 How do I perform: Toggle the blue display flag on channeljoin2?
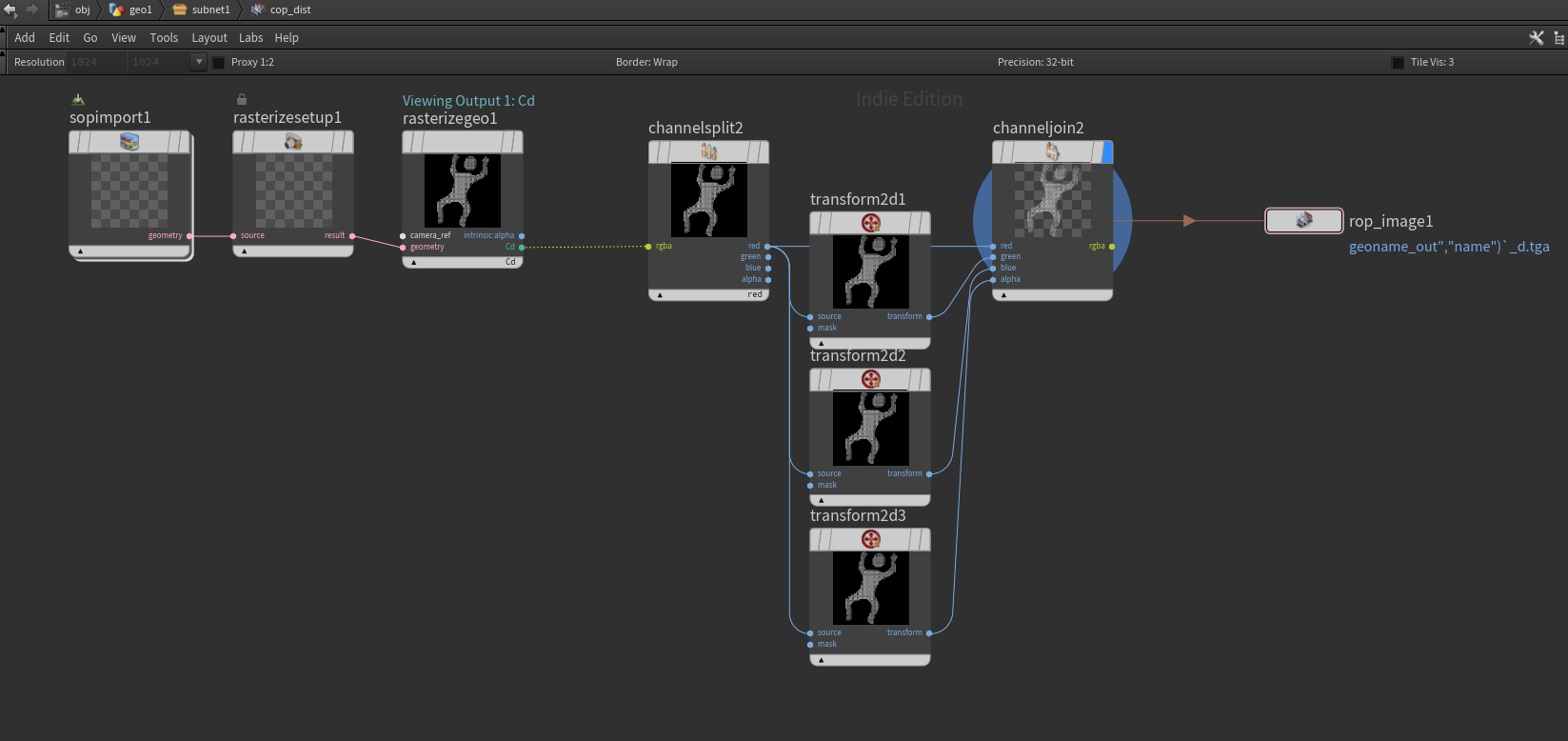tap(1107, 152)
